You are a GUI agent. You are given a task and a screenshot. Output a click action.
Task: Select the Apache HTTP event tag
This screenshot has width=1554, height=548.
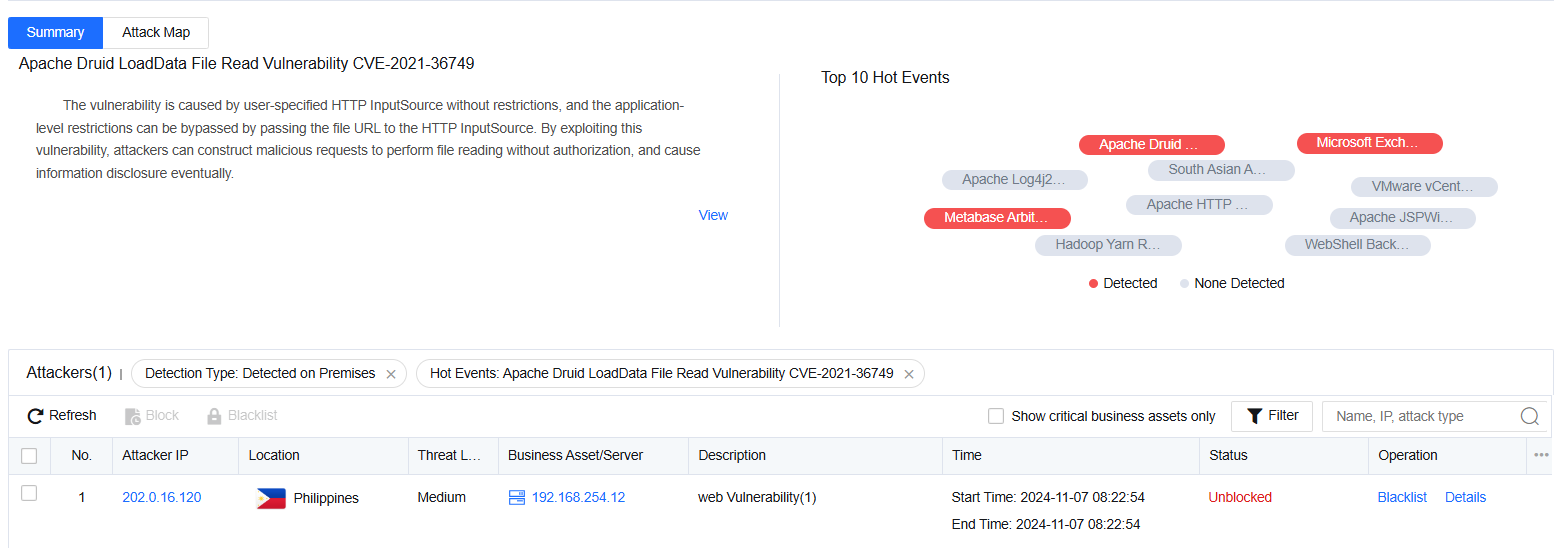[x=1199, y=205]
